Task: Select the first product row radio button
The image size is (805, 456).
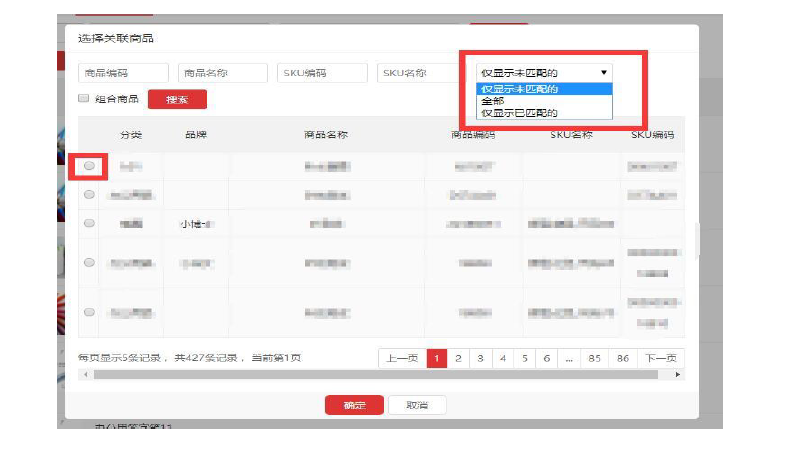Action: point(89,166)
